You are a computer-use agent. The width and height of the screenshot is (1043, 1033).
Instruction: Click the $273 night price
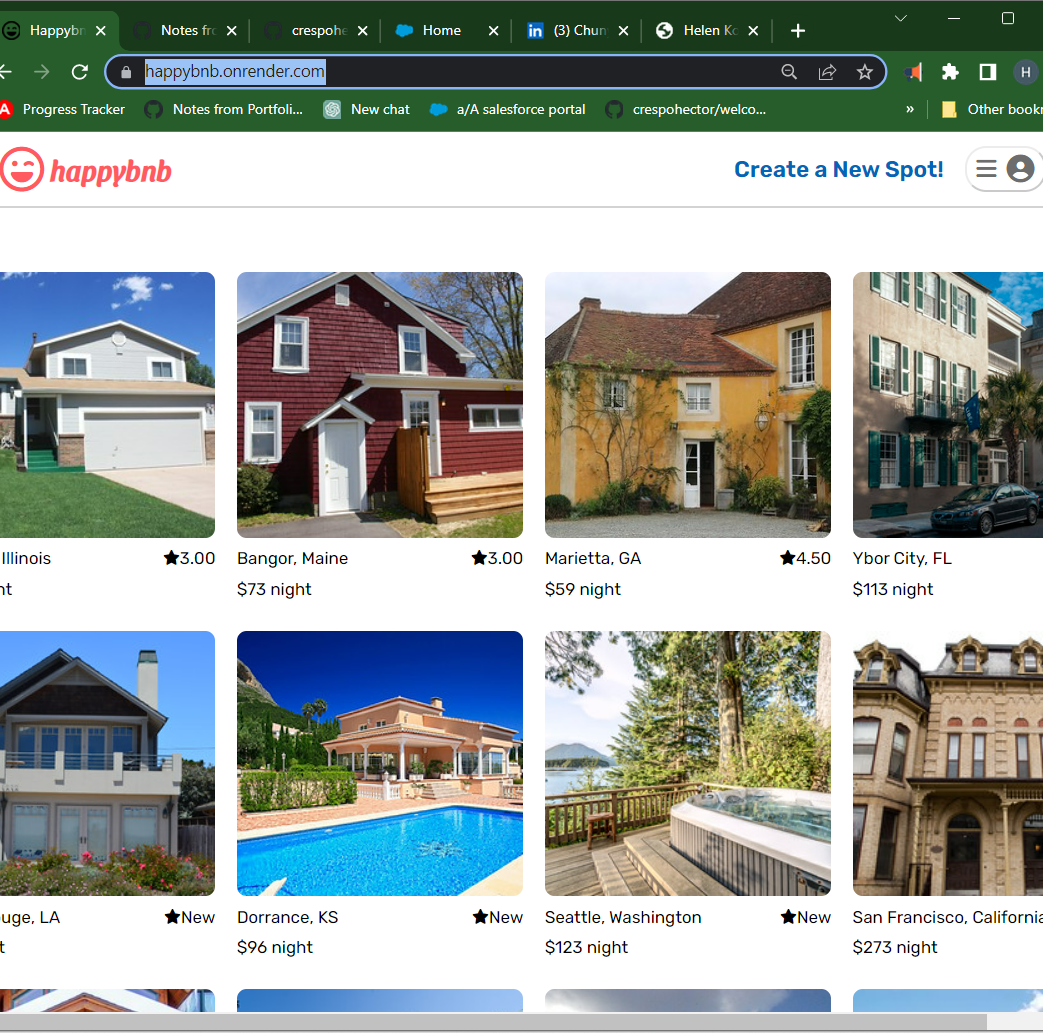click(895, 947)
